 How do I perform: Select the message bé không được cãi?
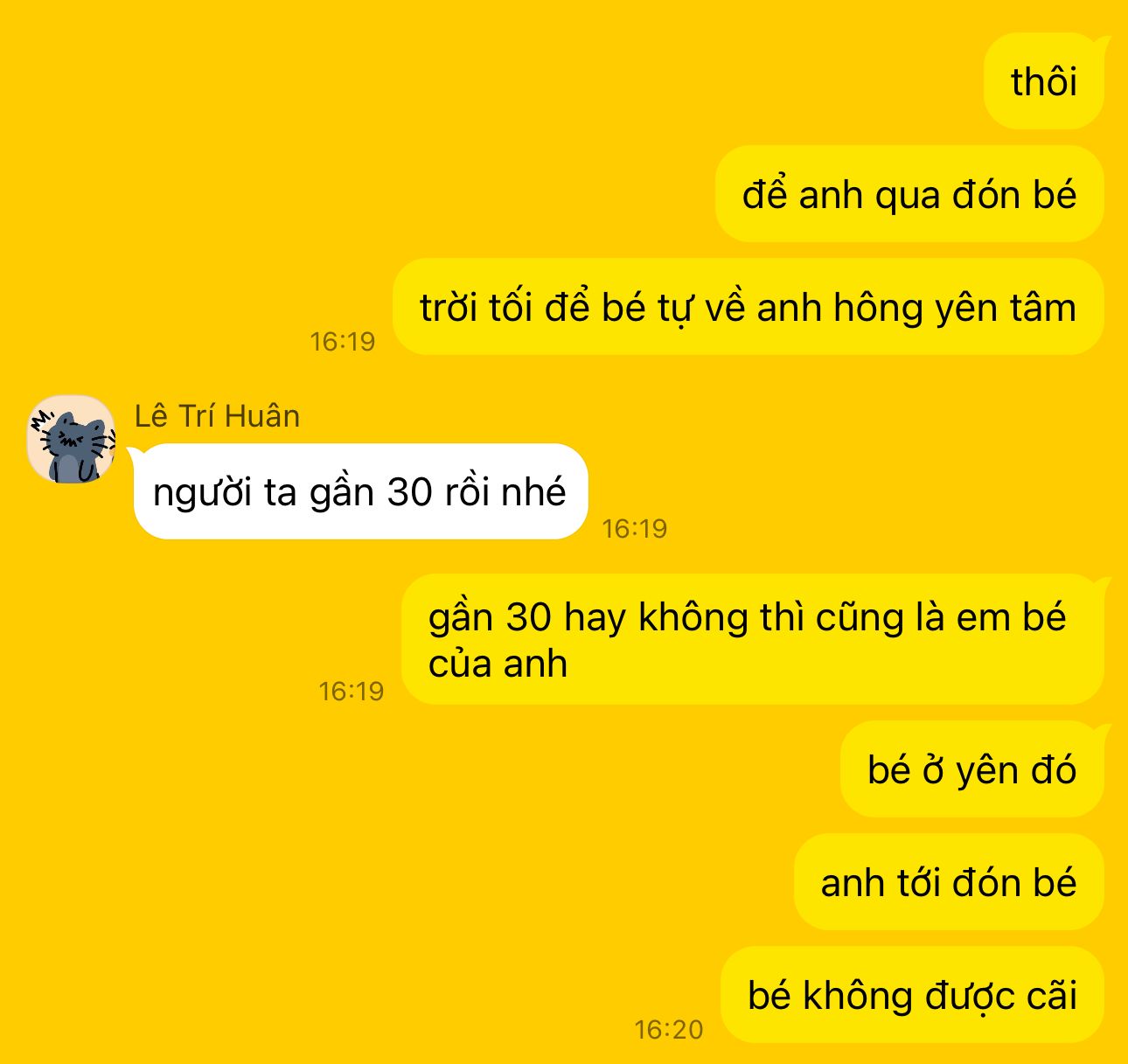912,995
